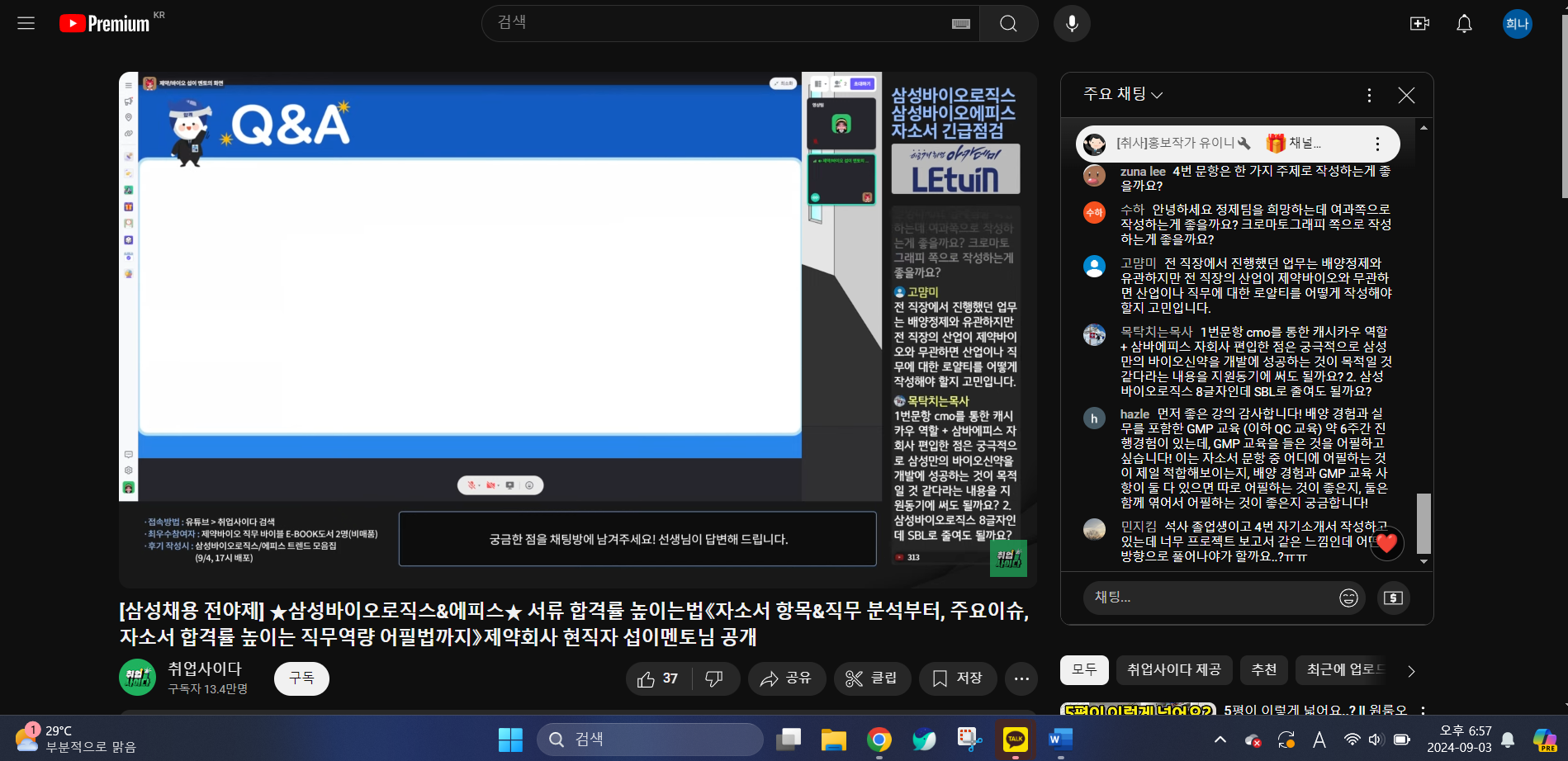Share the video using 공유 button
This screenshot has width=1568, height=761.
(787, 678)
